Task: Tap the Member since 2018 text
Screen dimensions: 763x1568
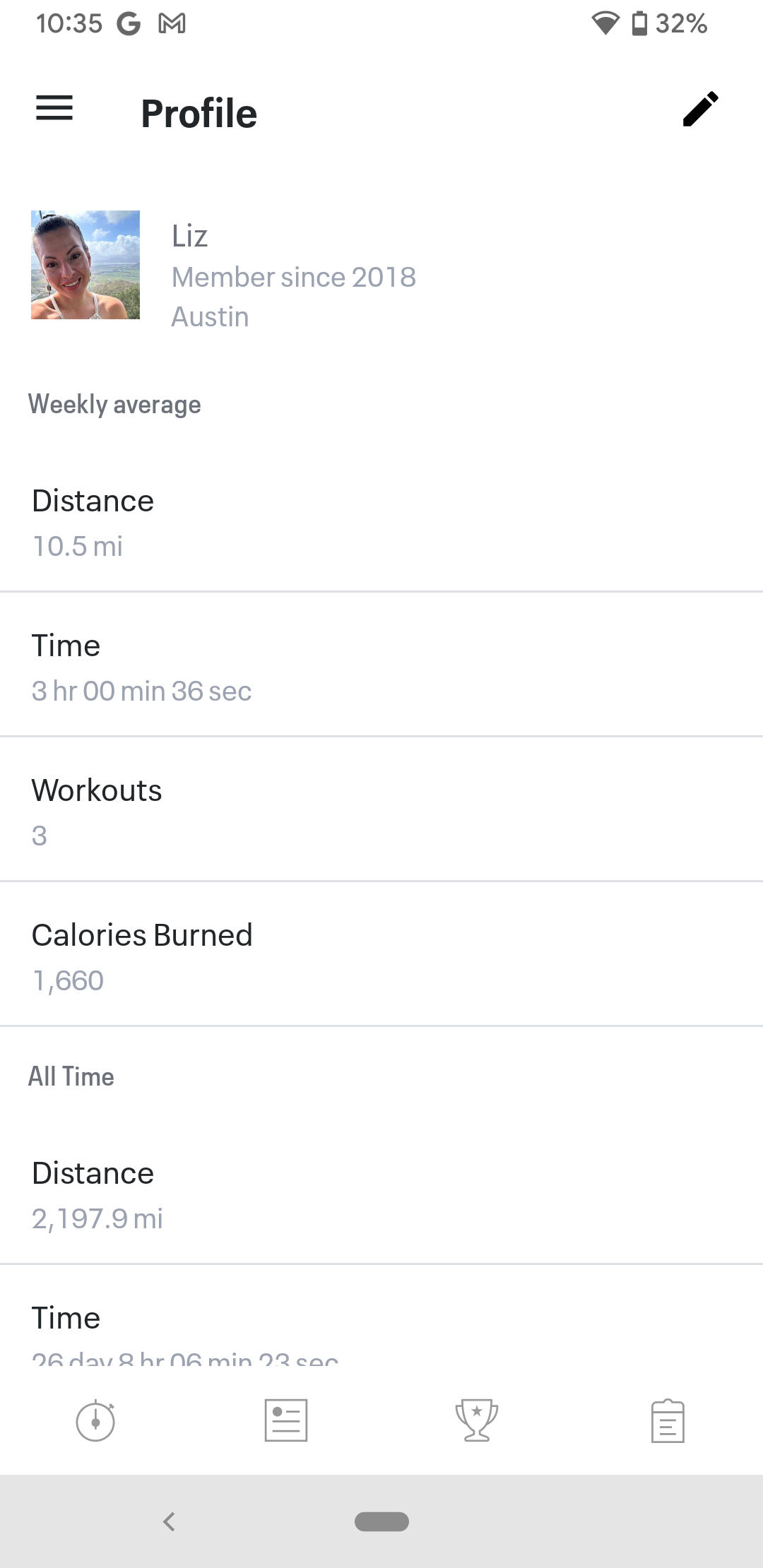Action: coord(294,277)
